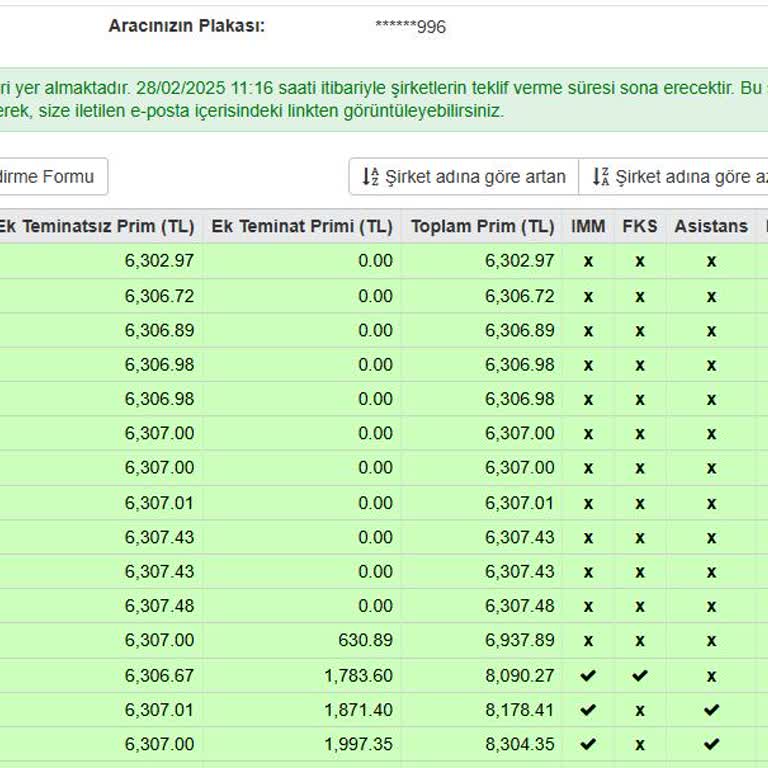This screenshot has height=768, width=768.
Task: Select Asistans checkmark in the 8,304.35 row
Action: pyautogui.click(x=711, y=744)
